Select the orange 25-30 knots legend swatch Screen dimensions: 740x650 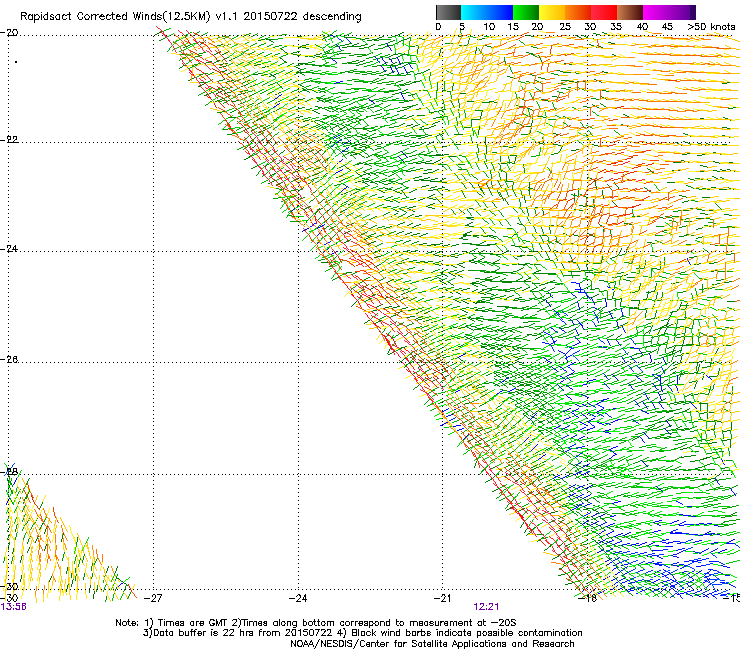pyautogui.click(x=578, y=12)
